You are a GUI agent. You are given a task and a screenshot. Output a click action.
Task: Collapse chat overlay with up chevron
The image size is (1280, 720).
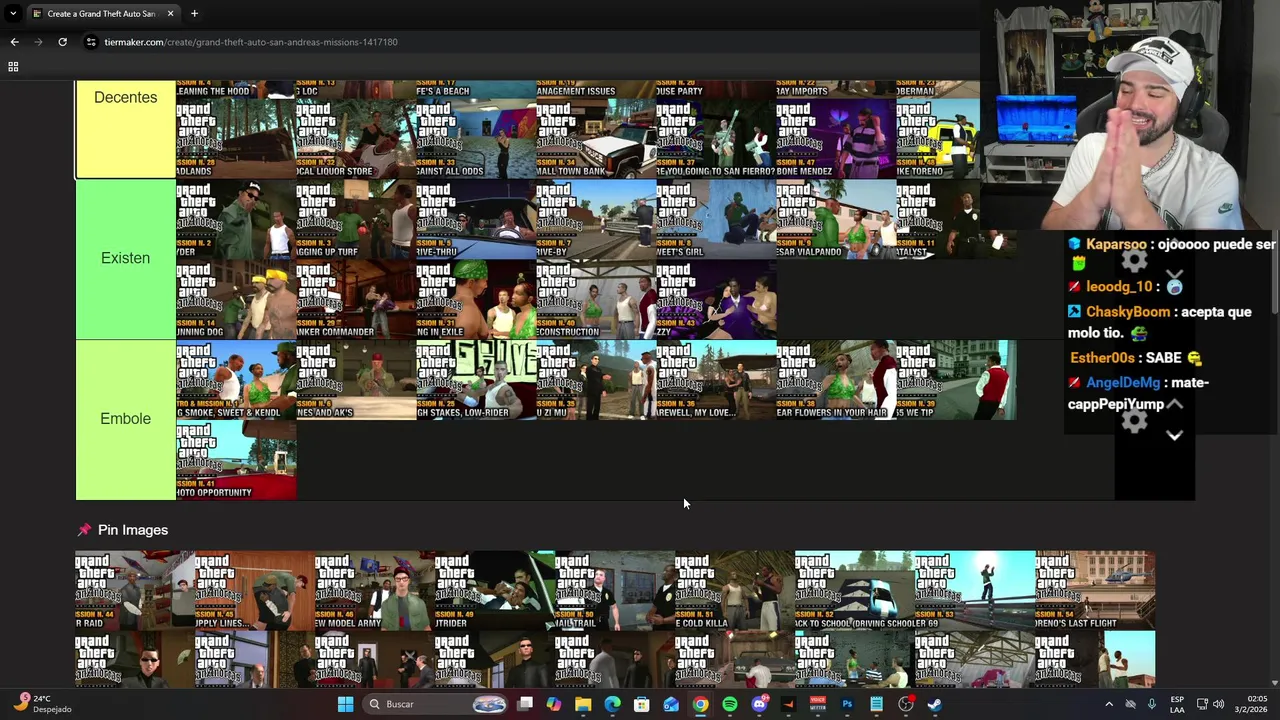1175,404
